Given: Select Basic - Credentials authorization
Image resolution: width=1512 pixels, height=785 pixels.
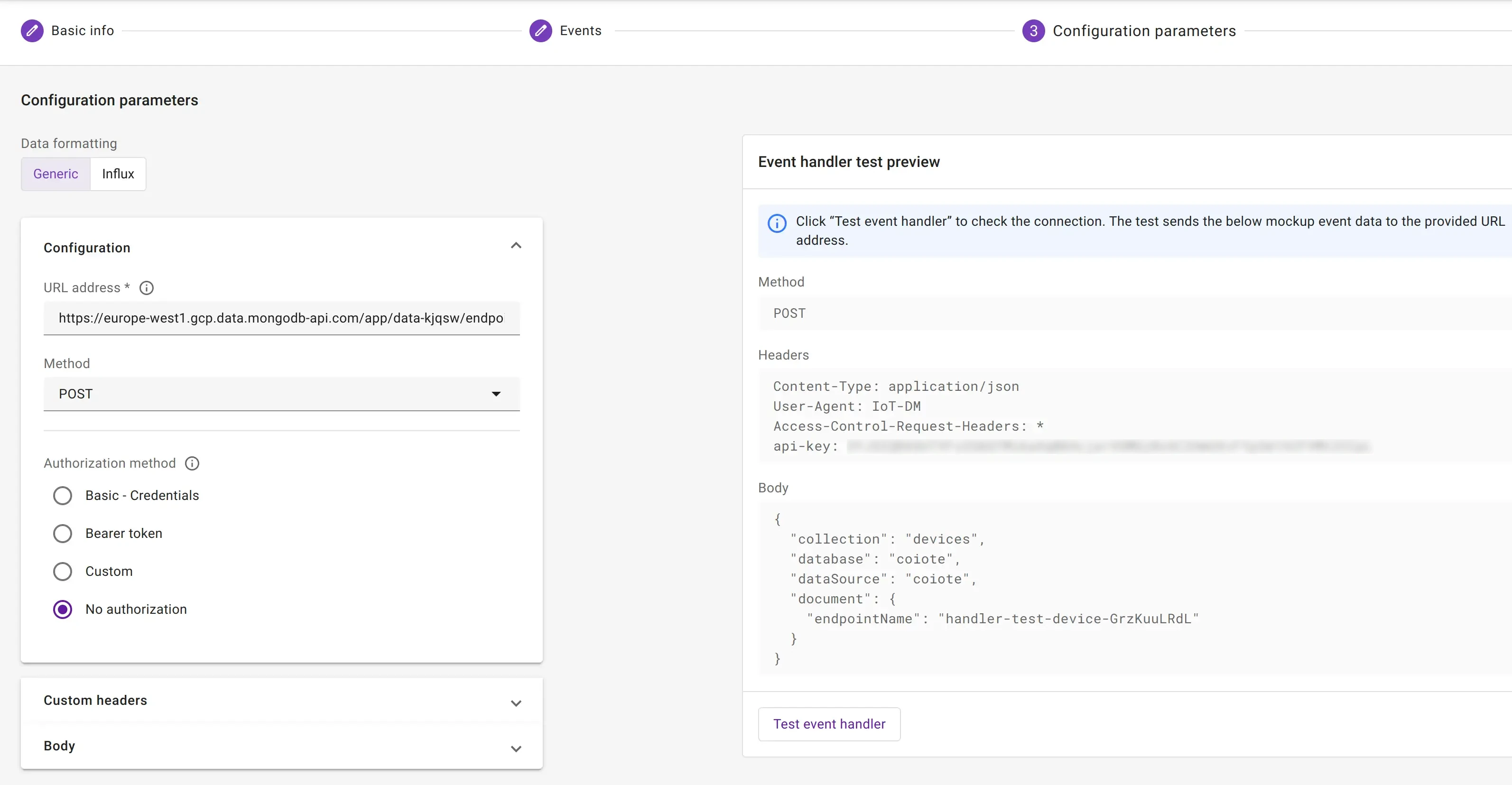Looking at the screenshot, I should tap(62, 495).
